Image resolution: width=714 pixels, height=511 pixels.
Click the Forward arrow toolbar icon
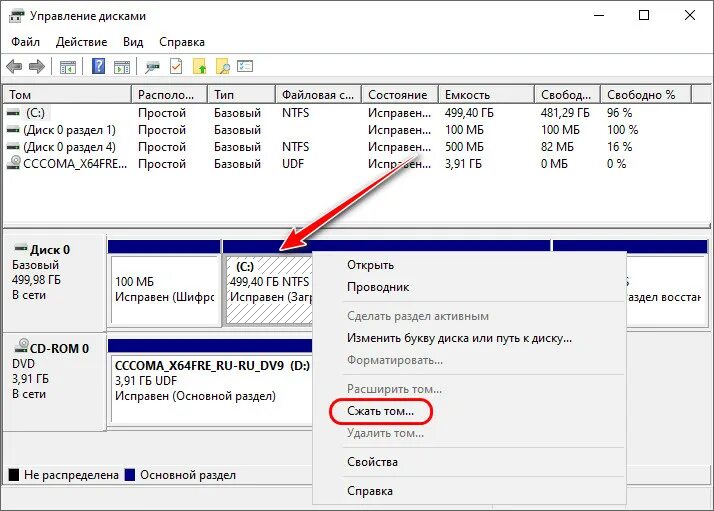tap(37, 66)
